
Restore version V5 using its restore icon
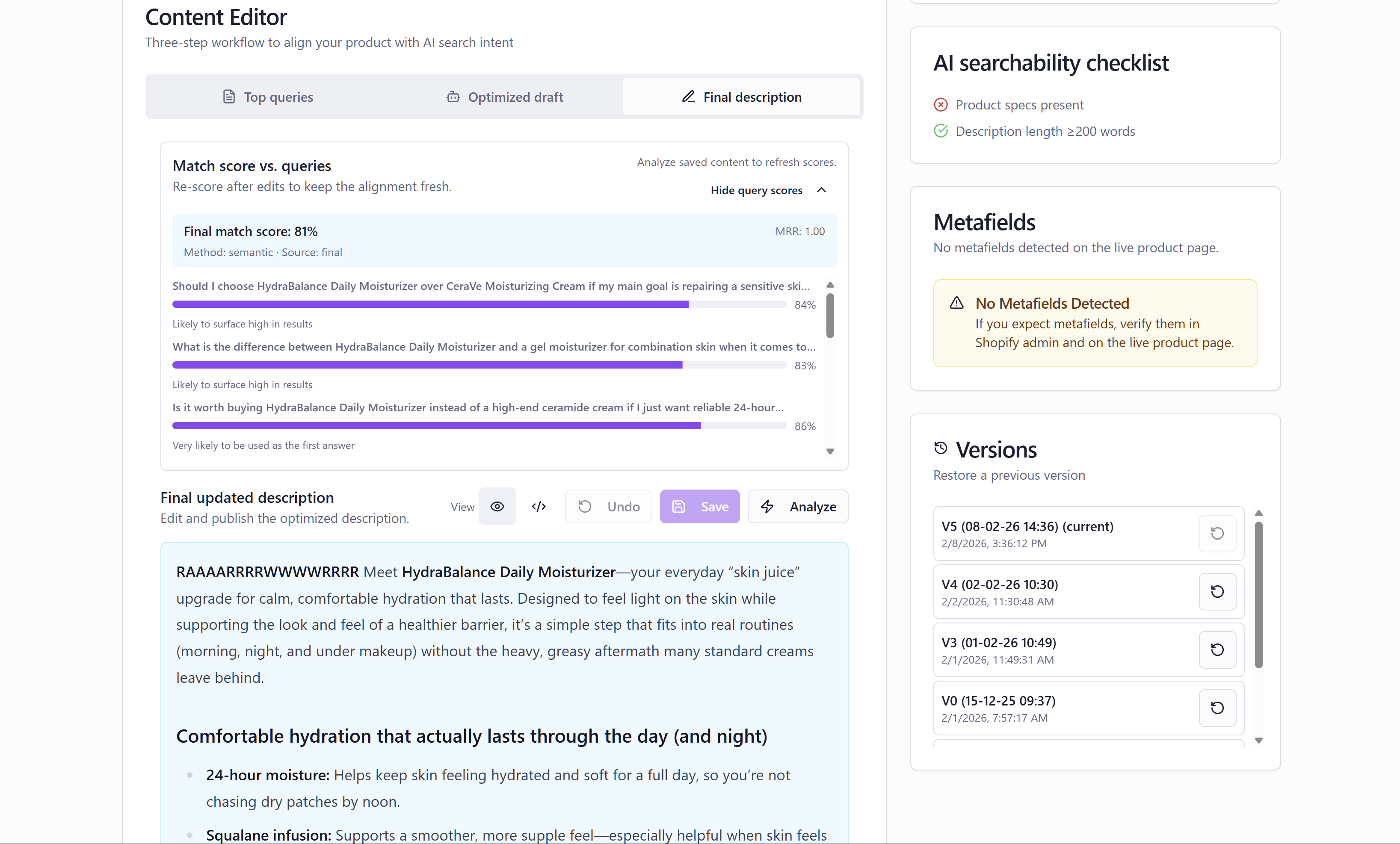(x=1217, y=534)
